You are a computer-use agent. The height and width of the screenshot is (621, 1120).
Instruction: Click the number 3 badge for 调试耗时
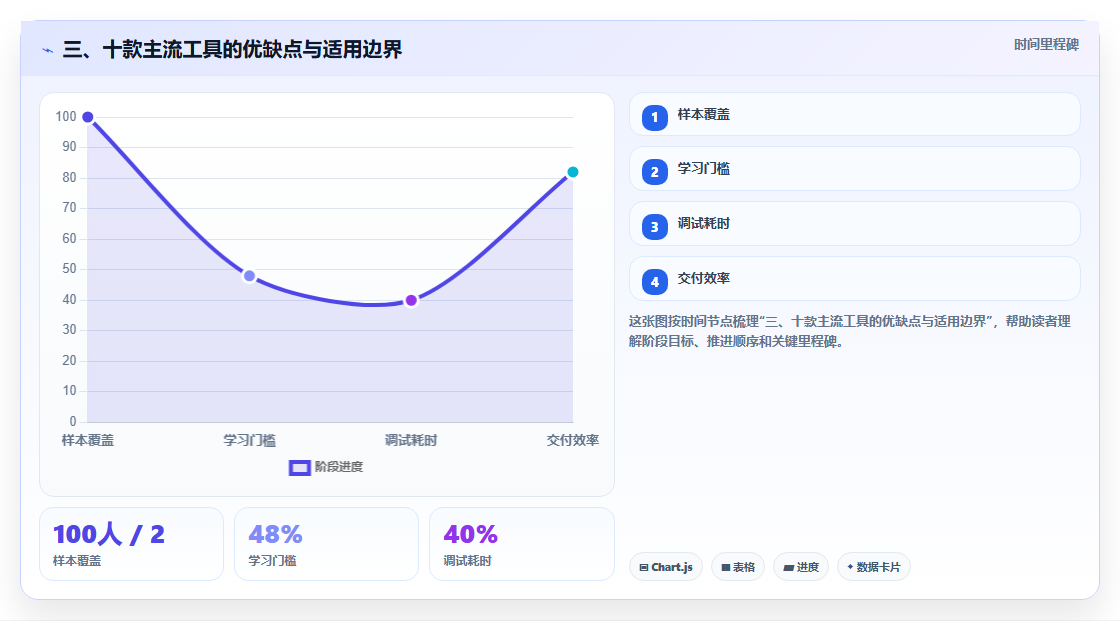coord(654,227)
